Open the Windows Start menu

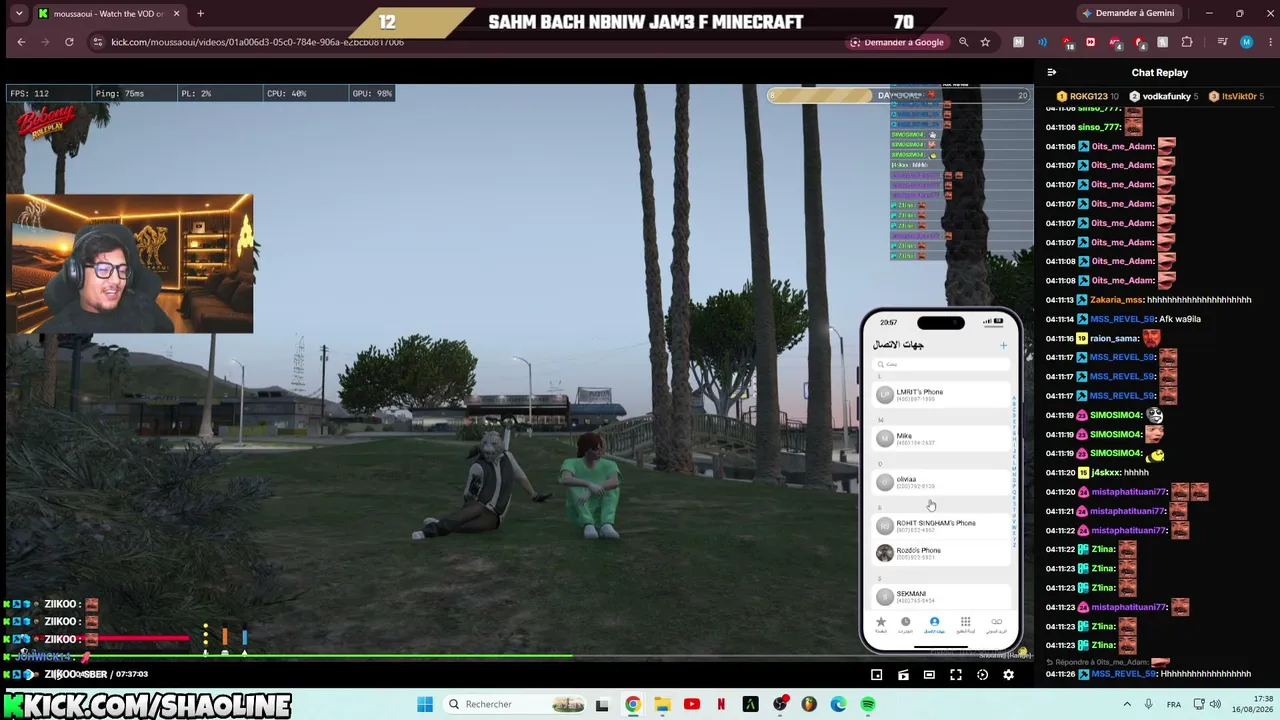[x=425, y=704]
